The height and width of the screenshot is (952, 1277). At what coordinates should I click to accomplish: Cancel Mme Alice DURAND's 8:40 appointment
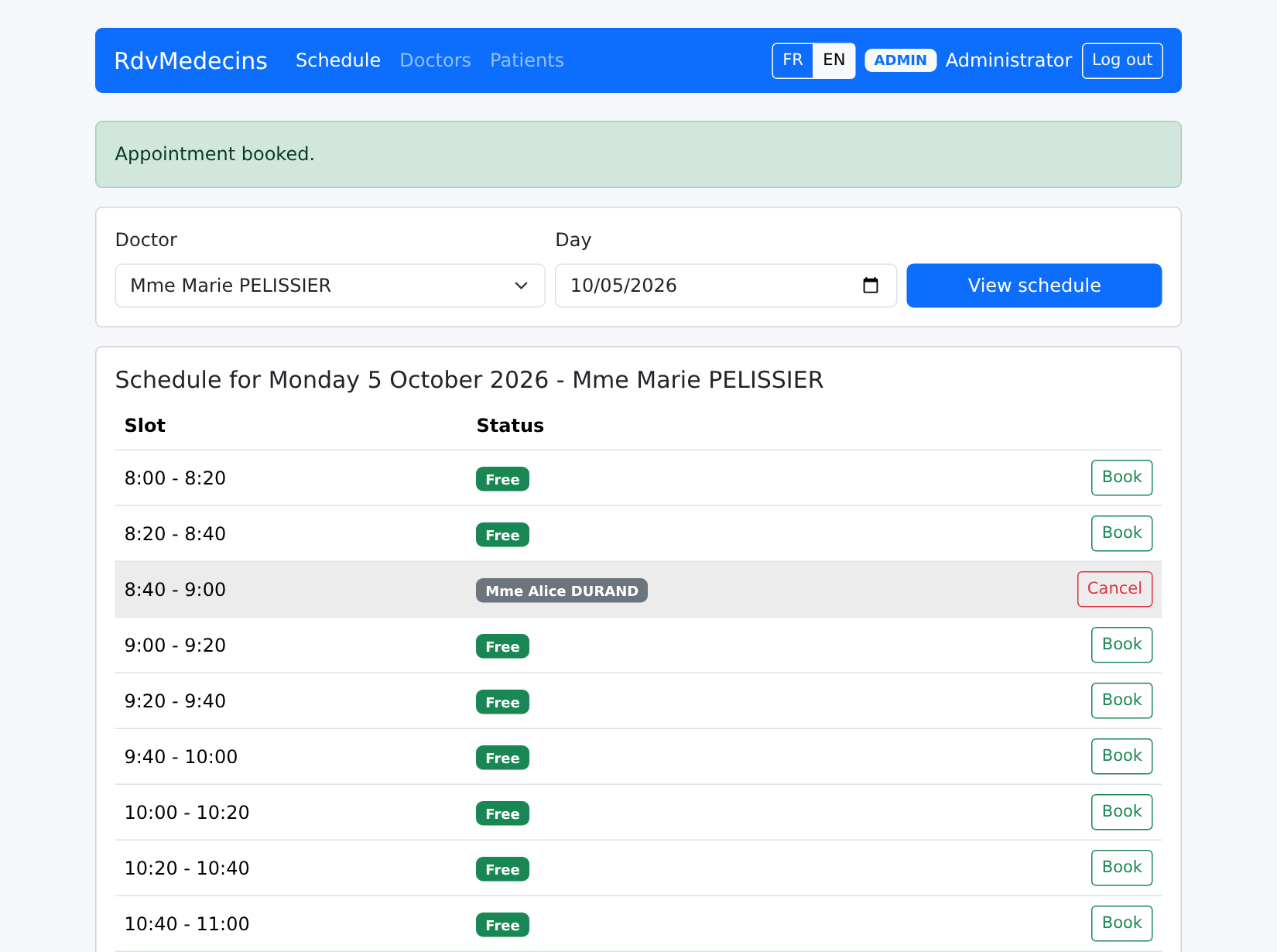pos(1114,589)
